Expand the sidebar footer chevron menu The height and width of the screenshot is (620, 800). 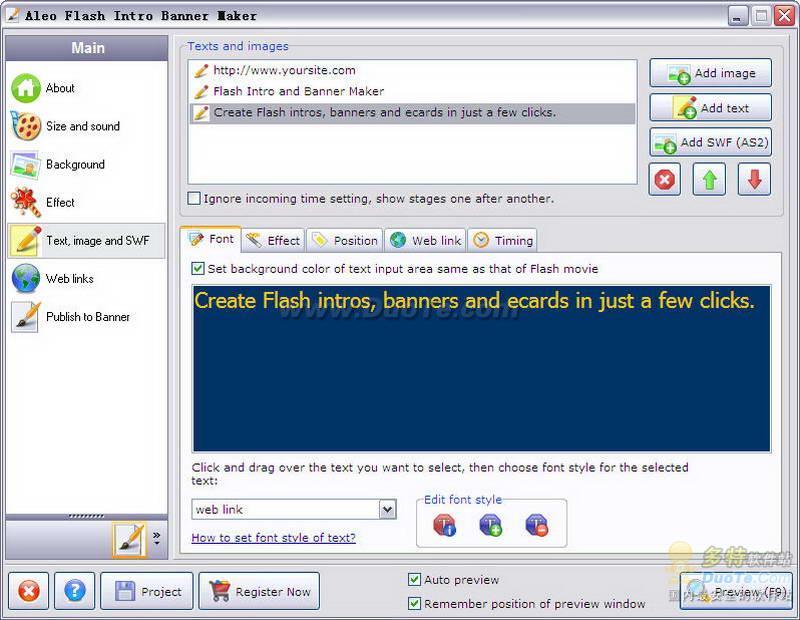pyautogui.click(x=157, y=538)
